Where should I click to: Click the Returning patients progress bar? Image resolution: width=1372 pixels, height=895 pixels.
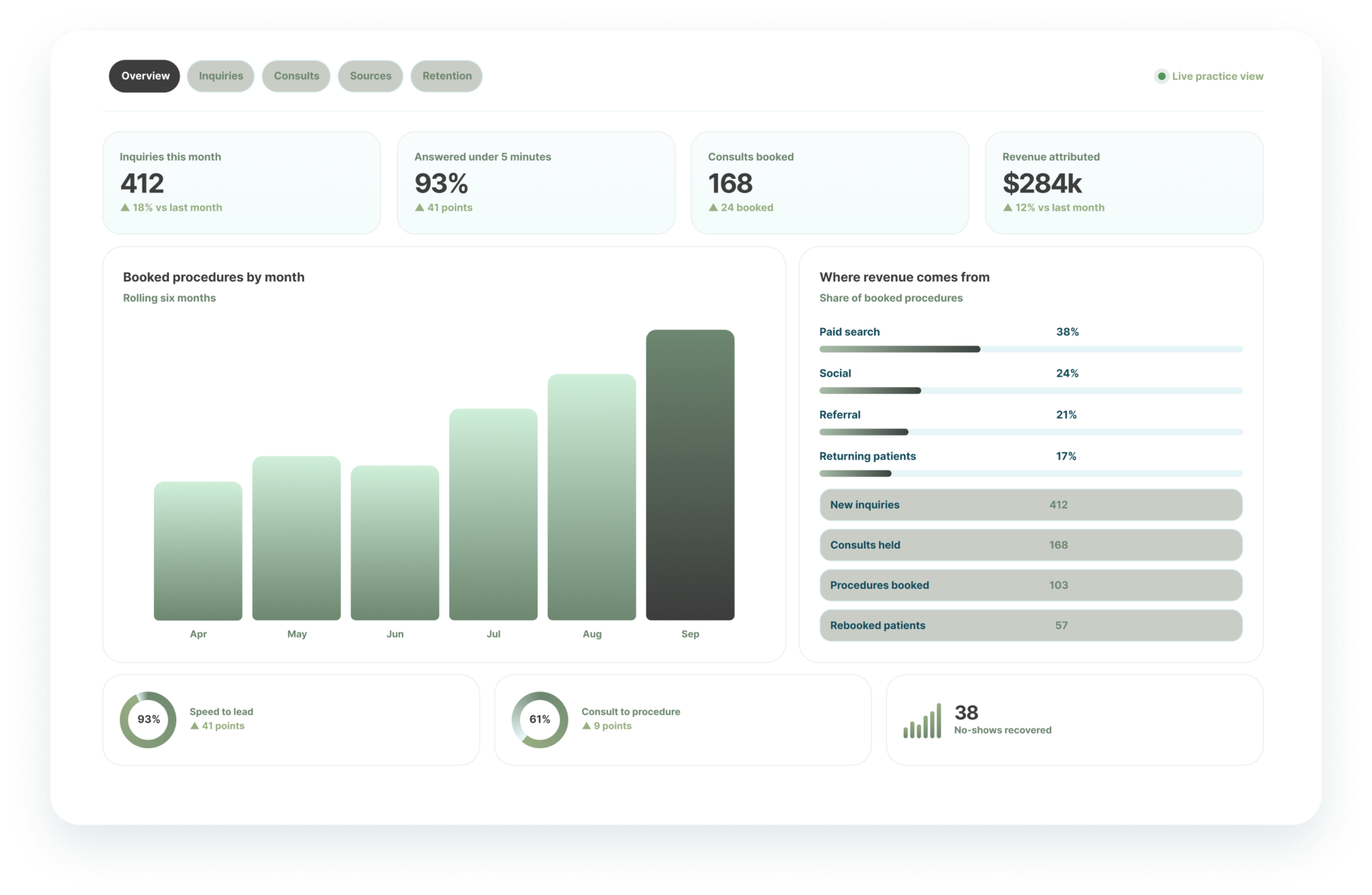coord(1031,474)
